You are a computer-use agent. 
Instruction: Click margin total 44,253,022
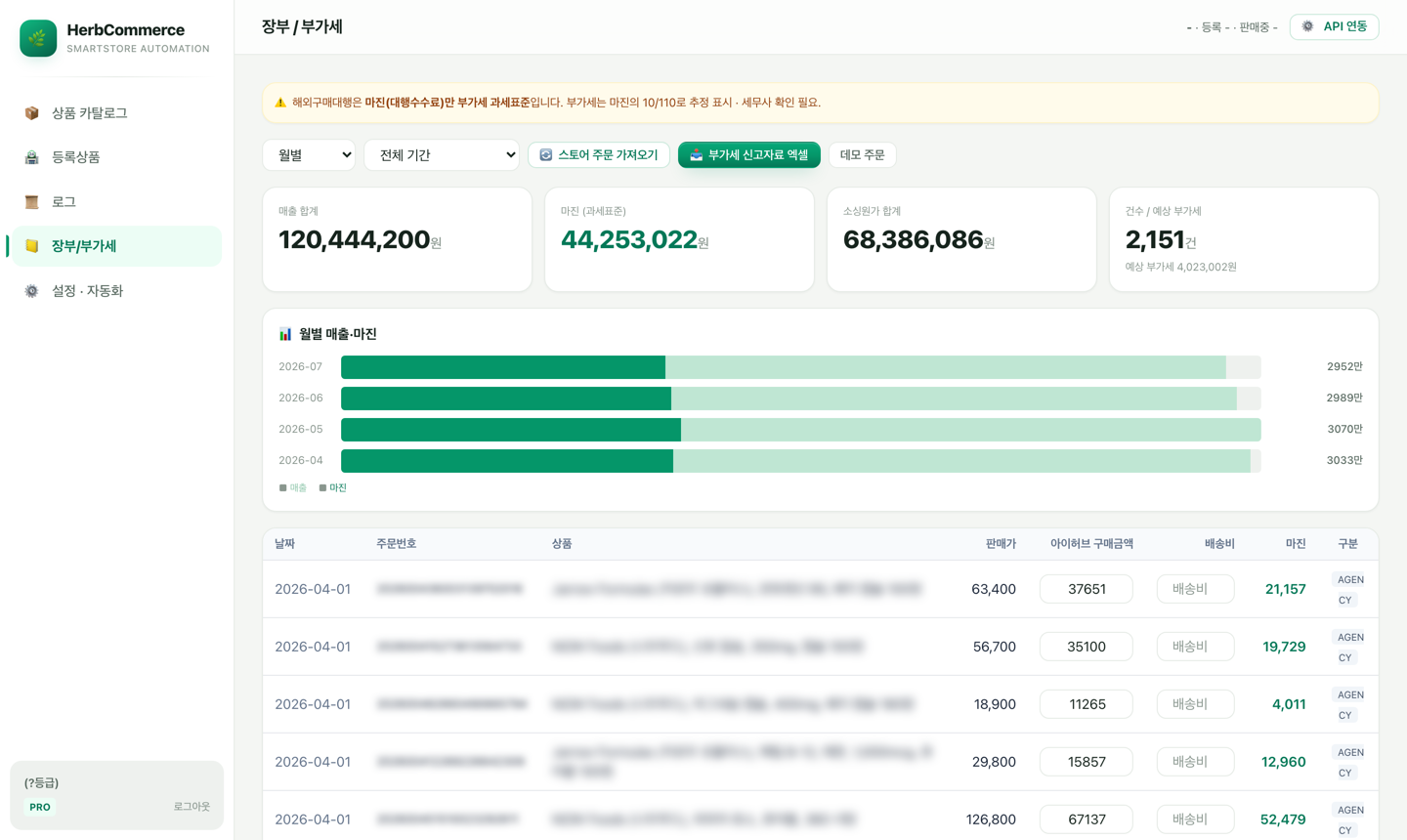[629, 239]
